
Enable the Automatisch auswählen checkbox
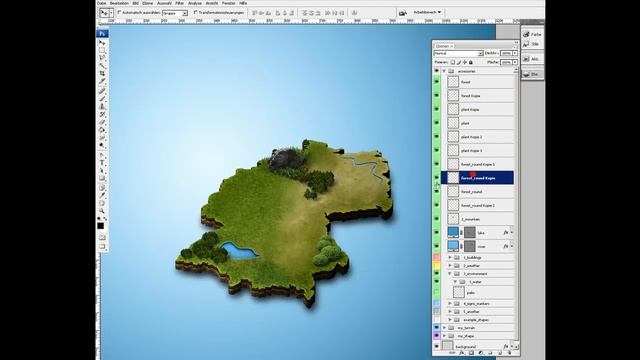(120, 13)
